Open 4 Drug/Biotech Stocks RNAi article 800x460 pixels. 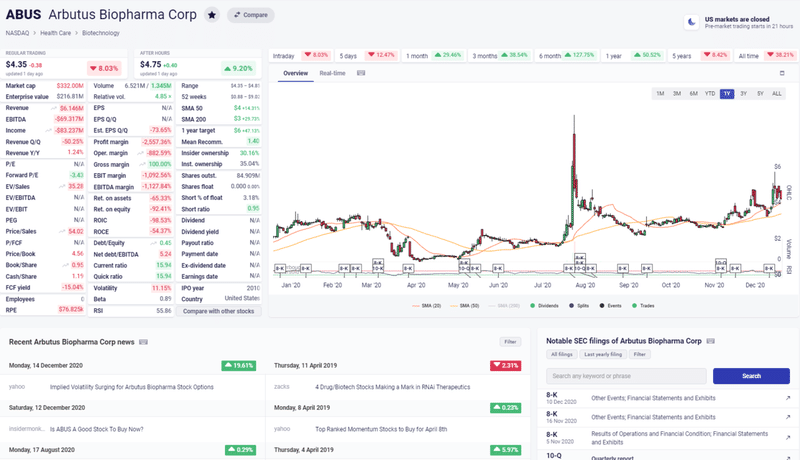point(392,387)
